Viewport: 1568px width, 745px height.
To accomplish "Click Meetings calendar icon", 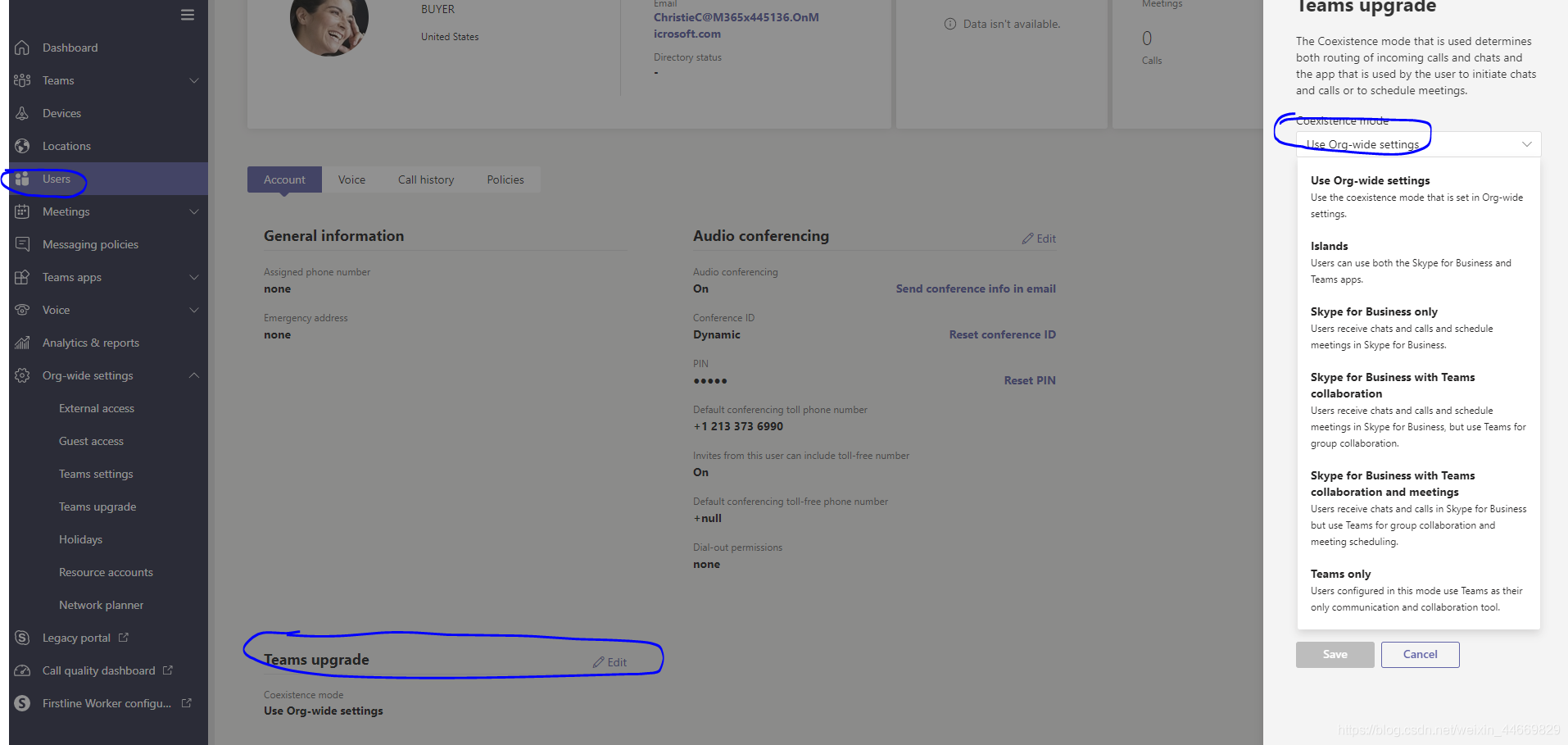I will pyautogui.click(x=22, y=211).
